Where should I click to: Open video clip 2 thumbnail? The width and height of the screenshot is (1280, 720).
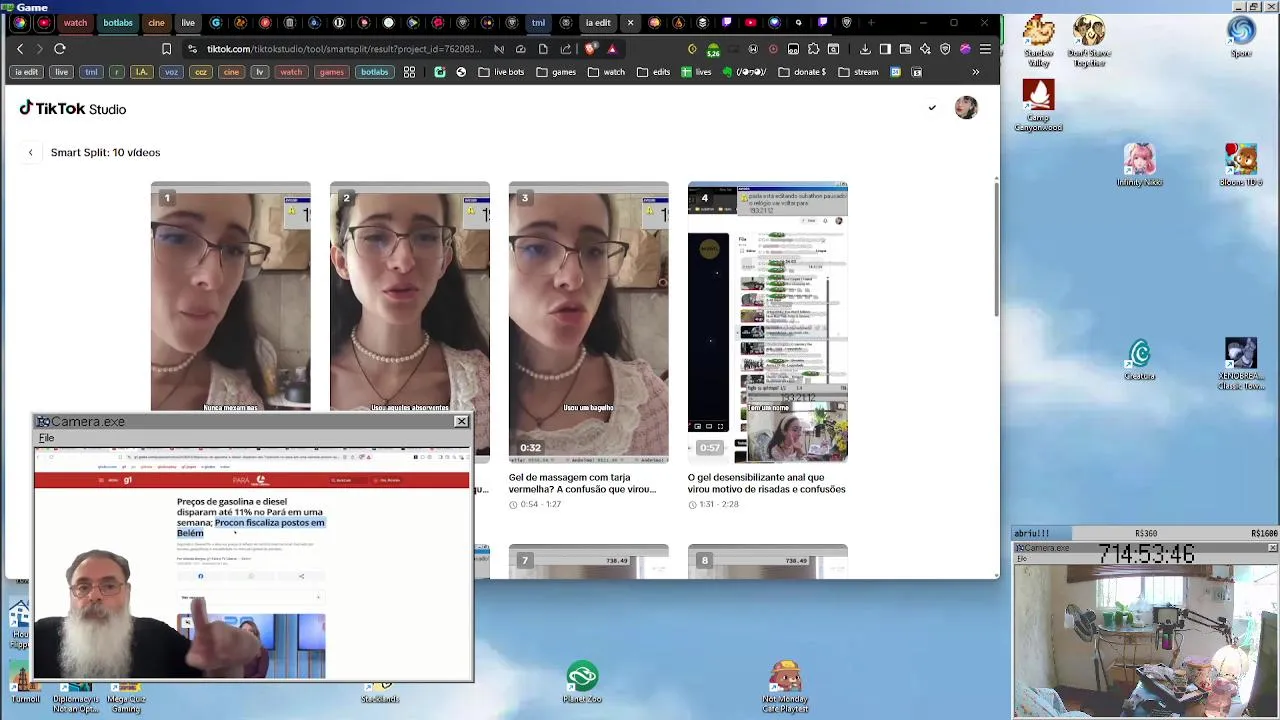(410, 296)
